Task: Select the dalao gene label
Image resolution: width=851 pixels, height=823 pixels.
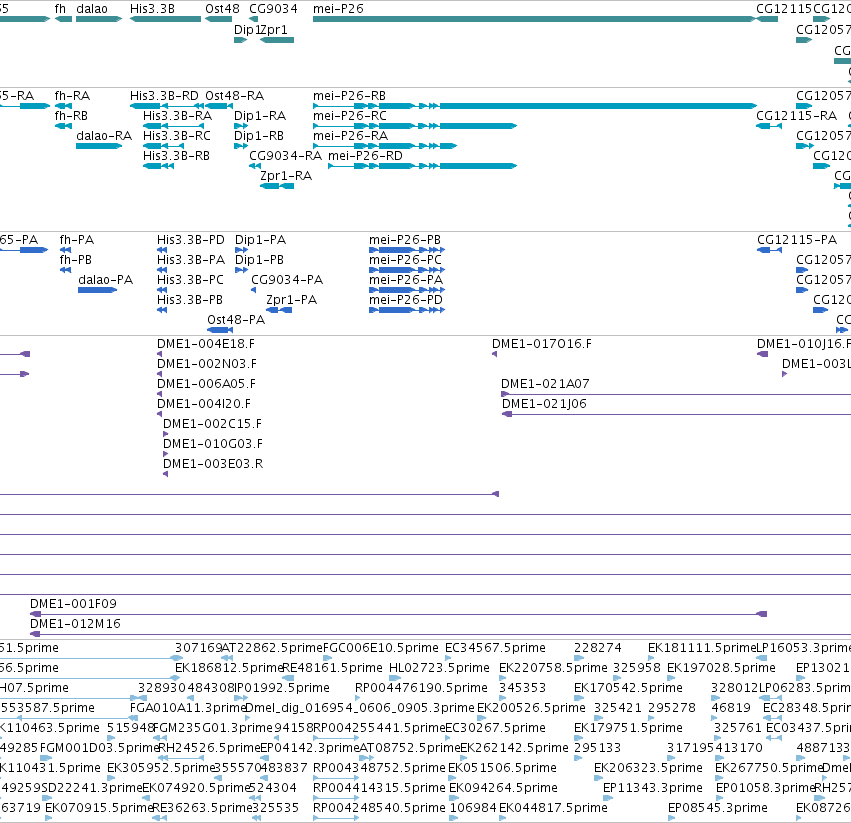Action: coord(92,9)
